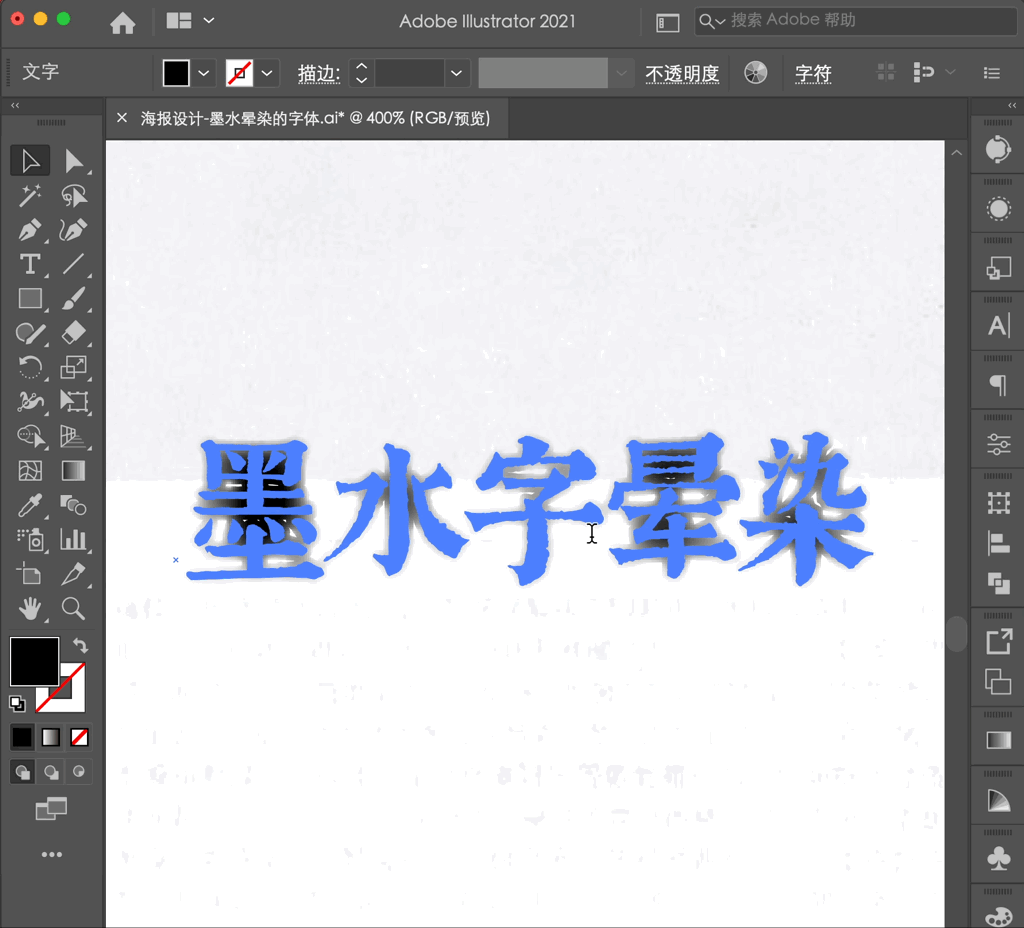Toggle Draw Normal mode at toolbar bottom
This screenshot has height=928, width=1024.
21,771
